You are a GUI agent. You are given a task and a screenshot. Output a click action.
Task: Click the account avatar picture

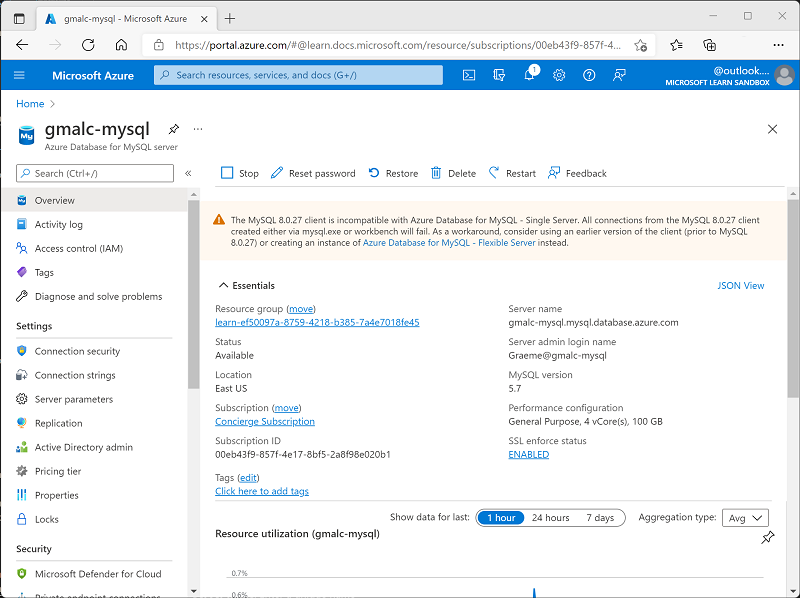784,76
